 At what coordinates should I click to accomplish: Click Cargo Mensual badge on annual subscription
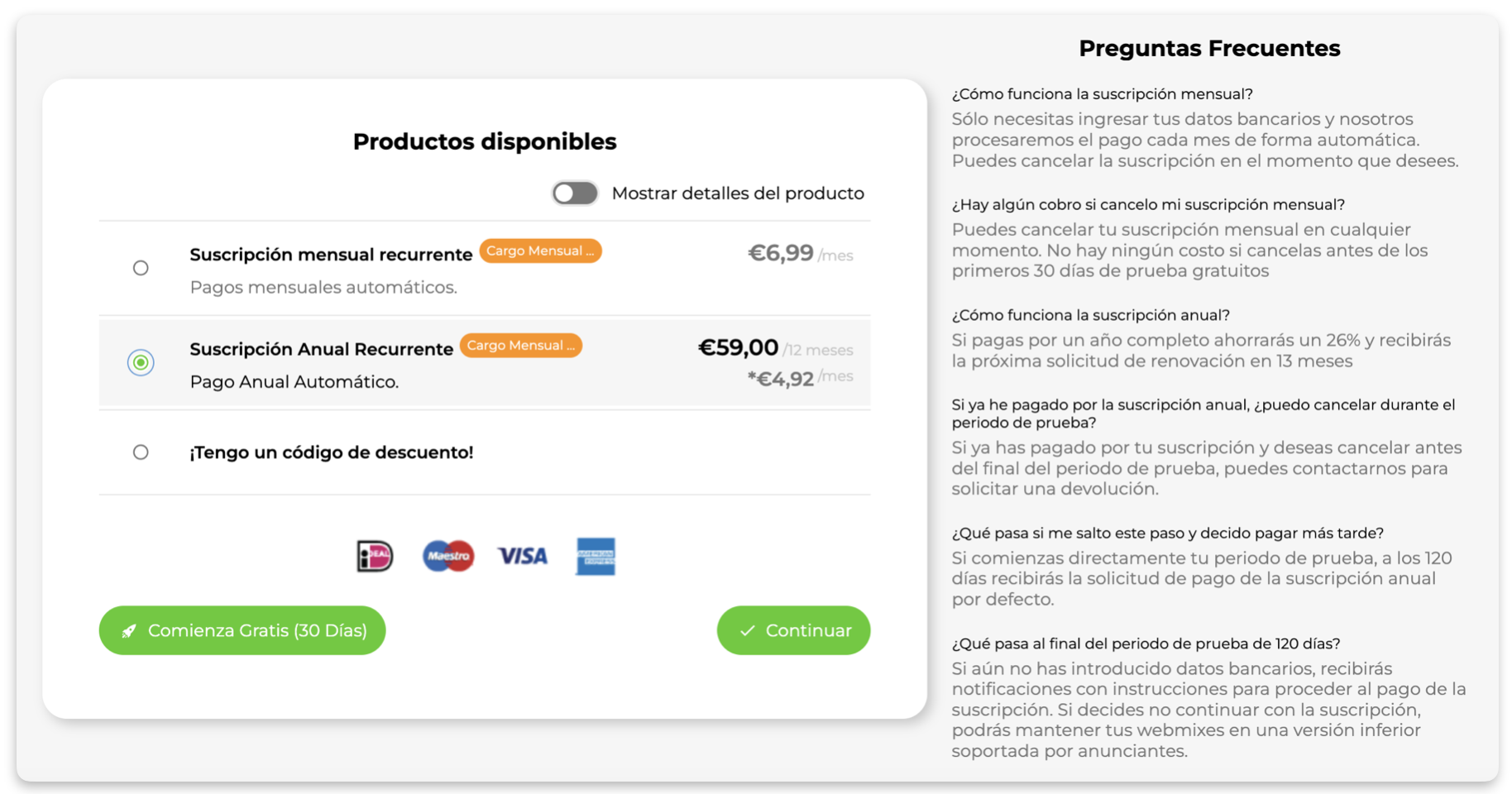point(520,346)
